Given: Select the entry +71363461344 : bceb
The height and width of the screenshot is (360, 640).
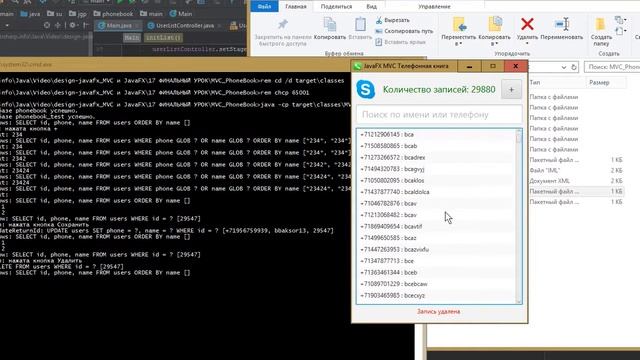Looking at the screenshot, I should (436, 272).
